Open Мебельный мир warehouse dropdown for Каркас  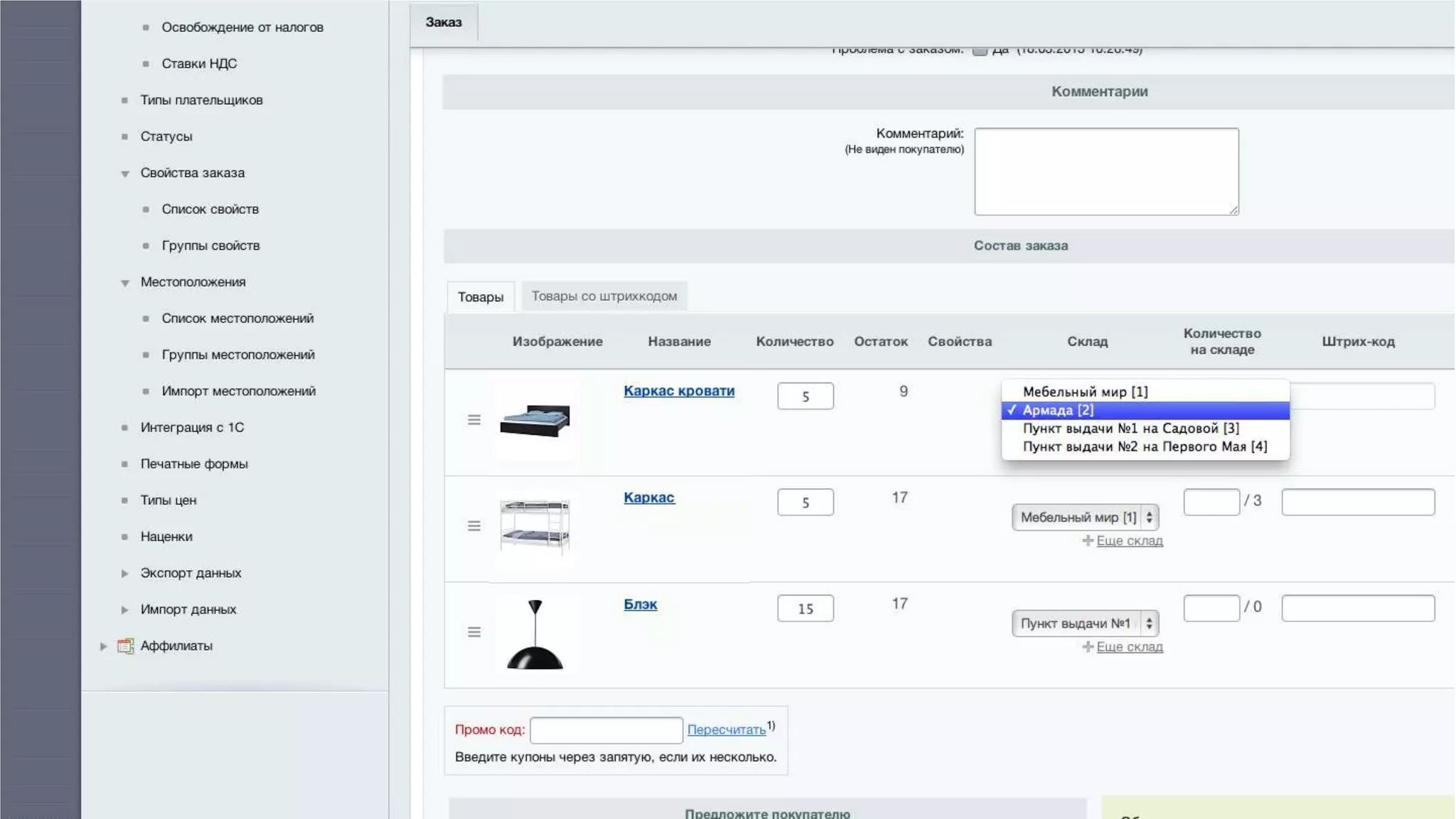1085,518
